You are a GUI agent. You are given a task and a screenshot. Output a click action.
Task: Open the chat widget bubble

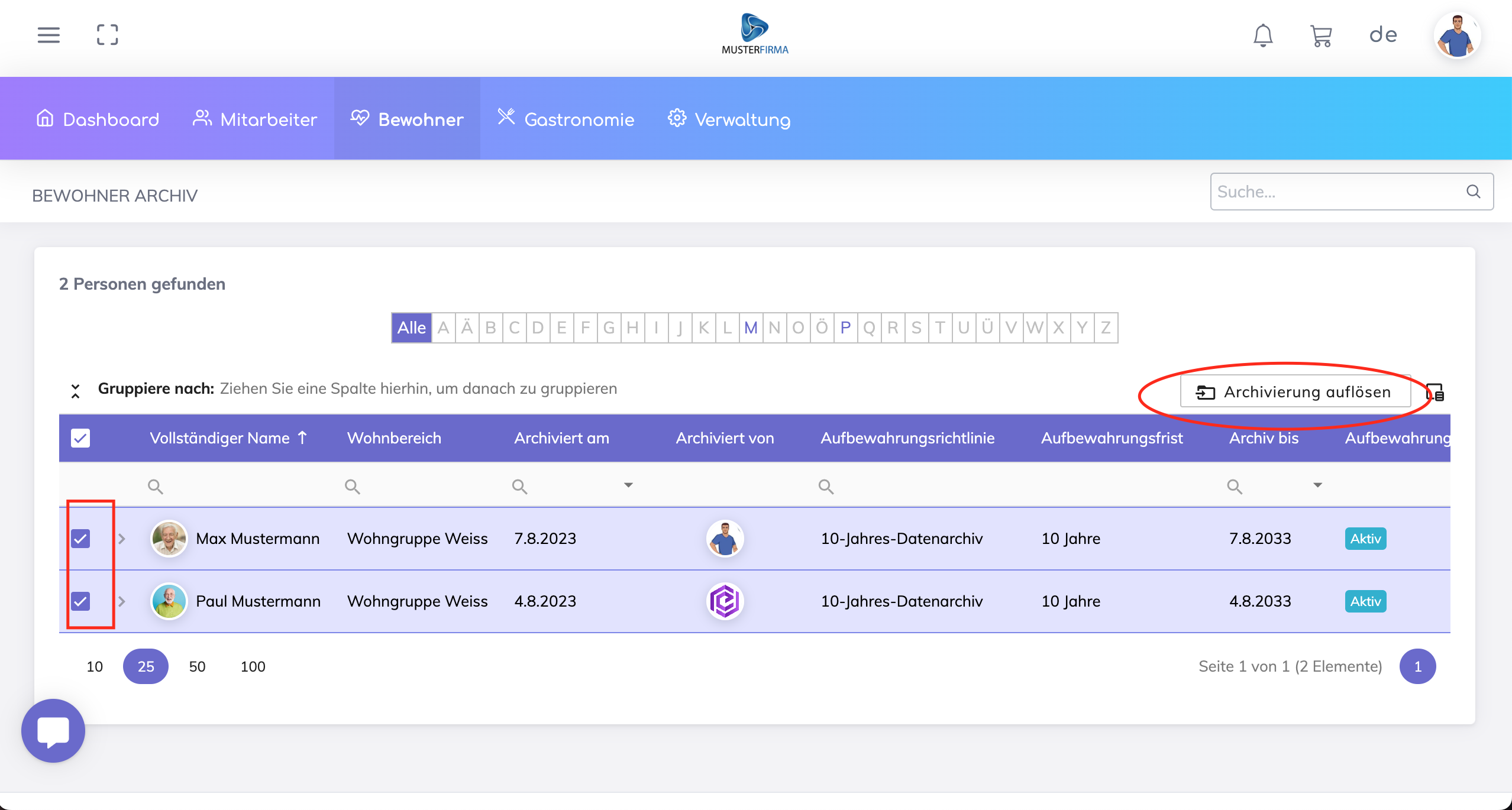pyautogui.click(x=53, y=731)
